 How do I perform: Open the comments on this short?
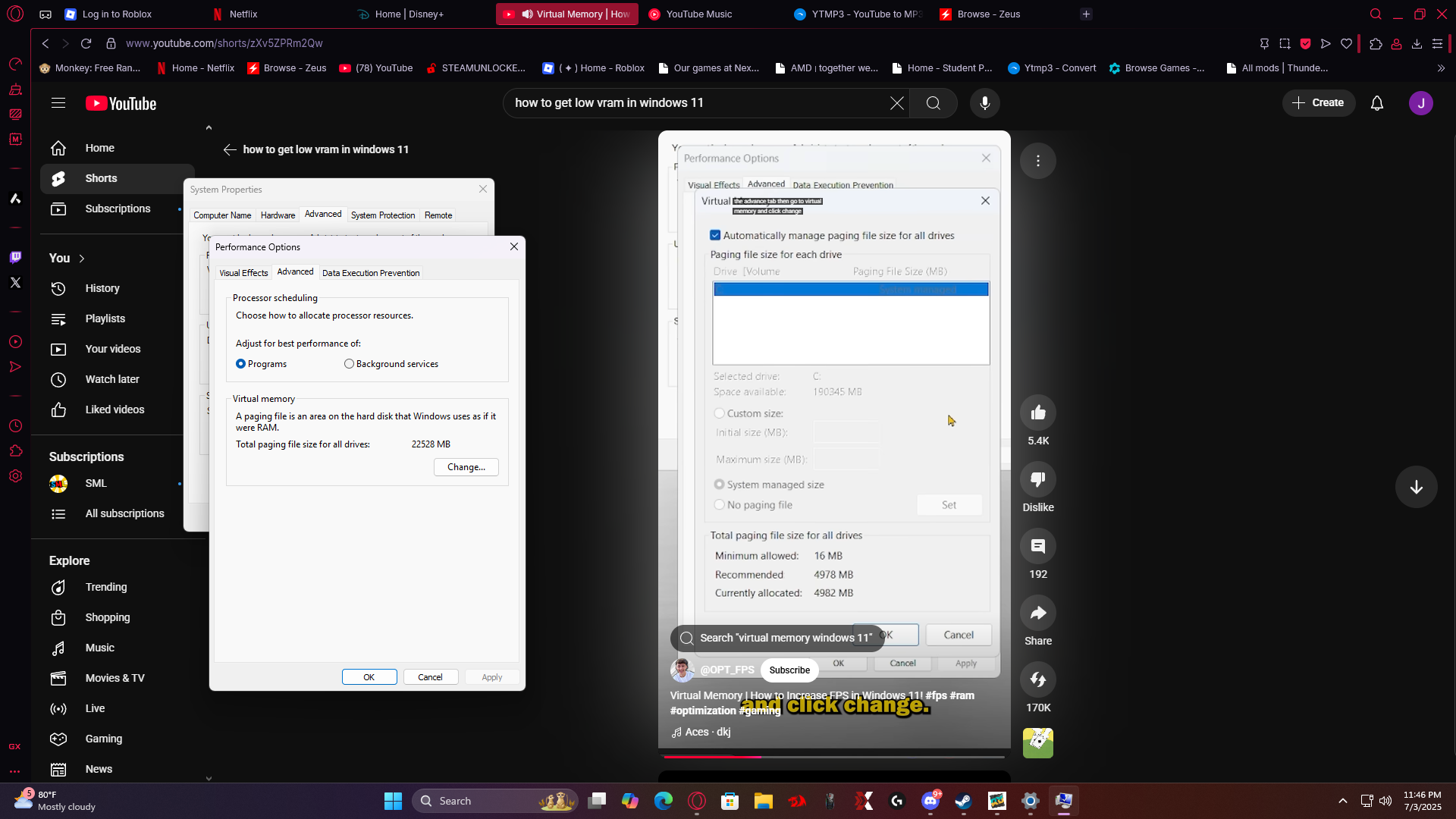click(1037, 546)
